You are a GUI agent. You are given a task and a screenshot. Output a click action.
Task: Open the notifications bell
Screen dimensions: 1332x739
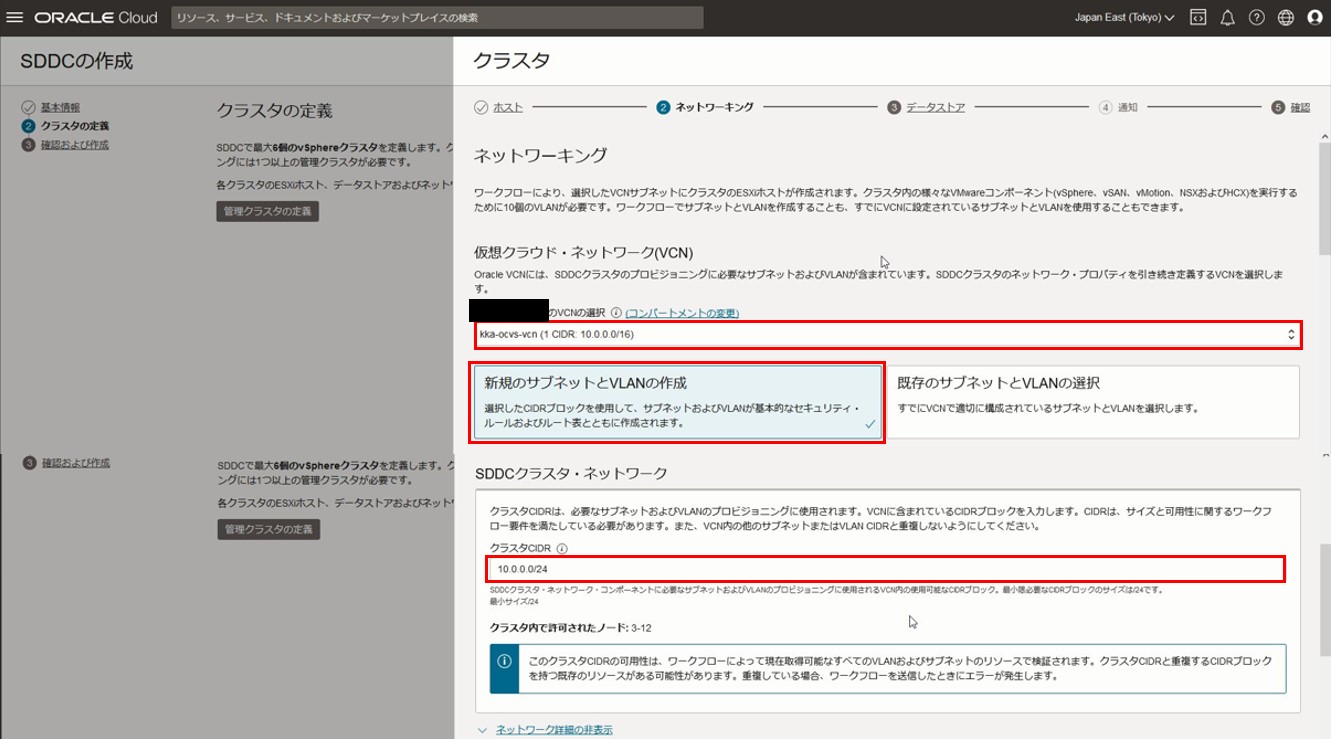coord(1227,18)
